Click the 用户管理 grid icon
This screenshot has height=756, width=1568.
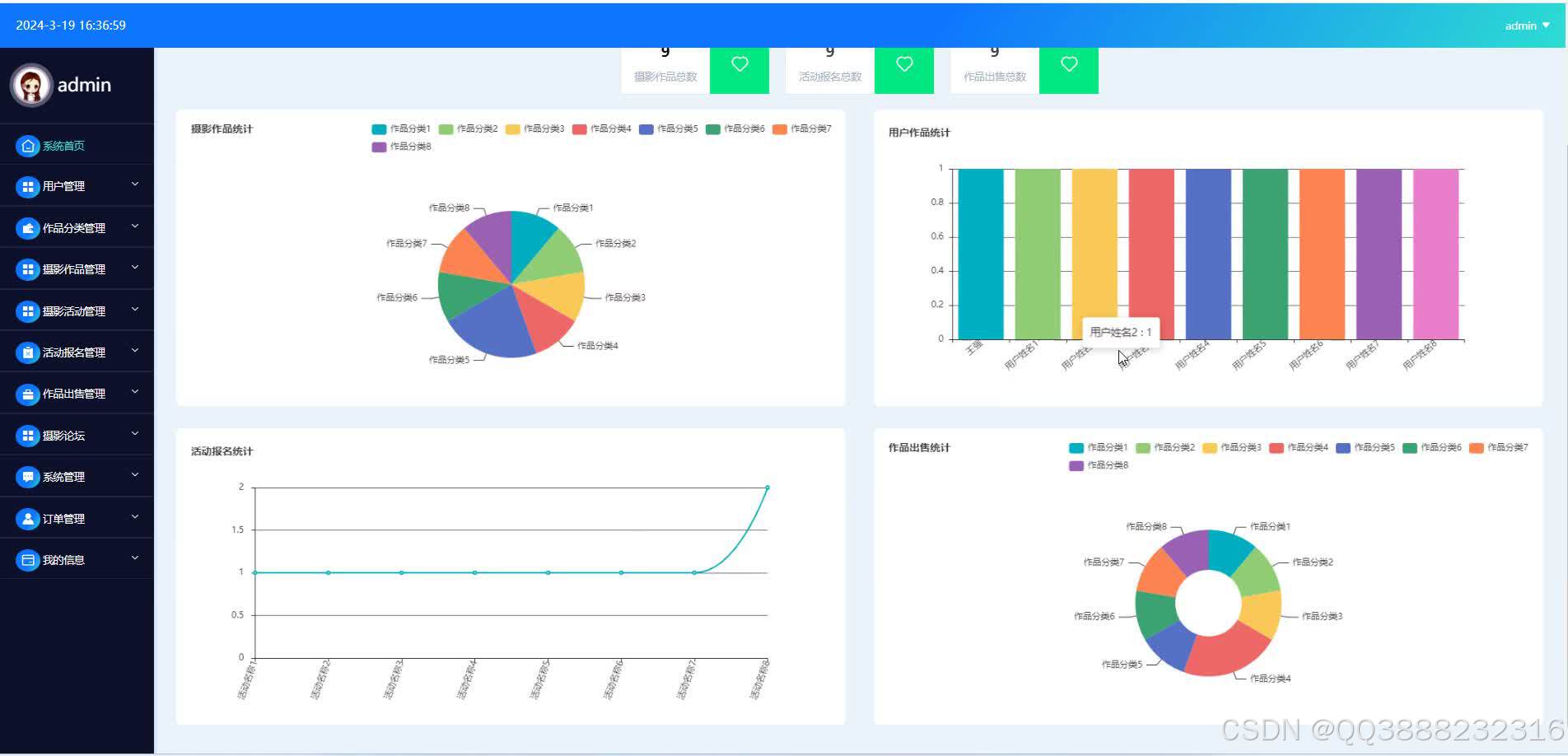click(x=28, y=187)
